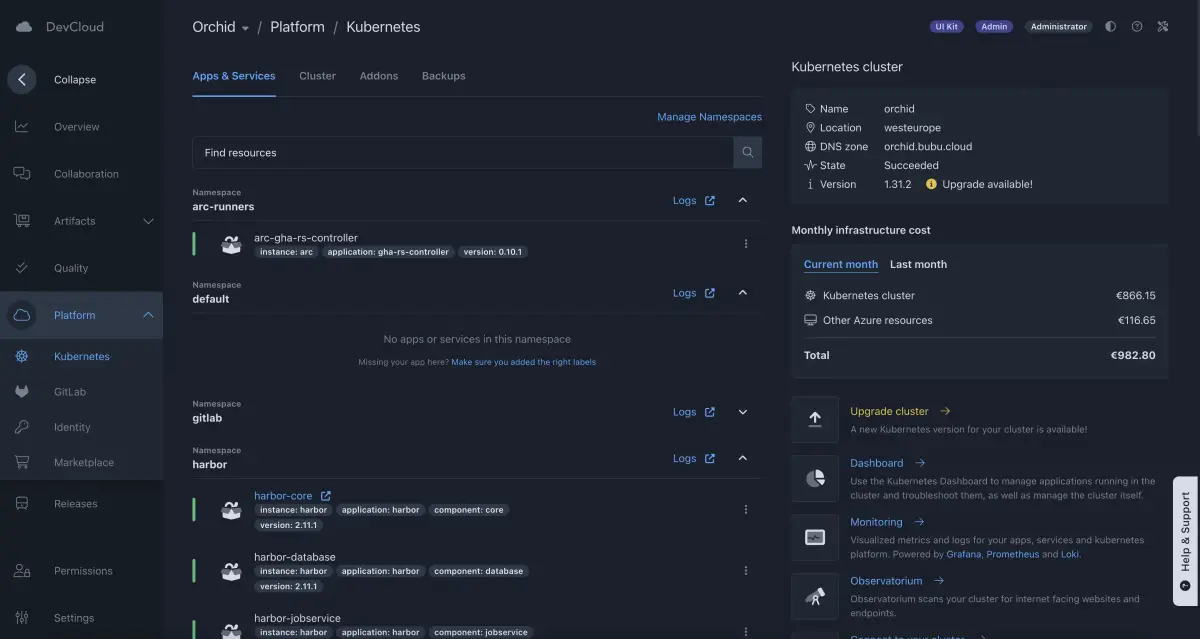
Task: Open the harbor-core link
Action: coord(283,496)
